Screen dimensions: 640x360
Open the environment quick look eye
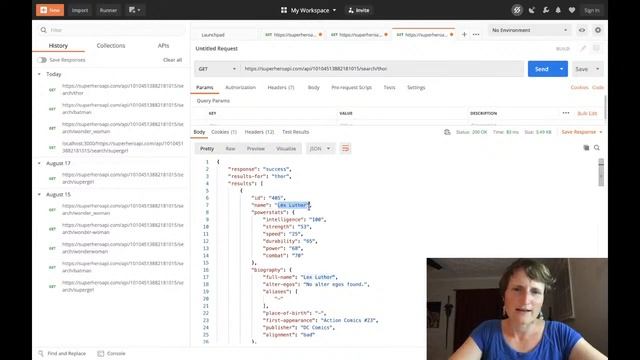point(582,30)
